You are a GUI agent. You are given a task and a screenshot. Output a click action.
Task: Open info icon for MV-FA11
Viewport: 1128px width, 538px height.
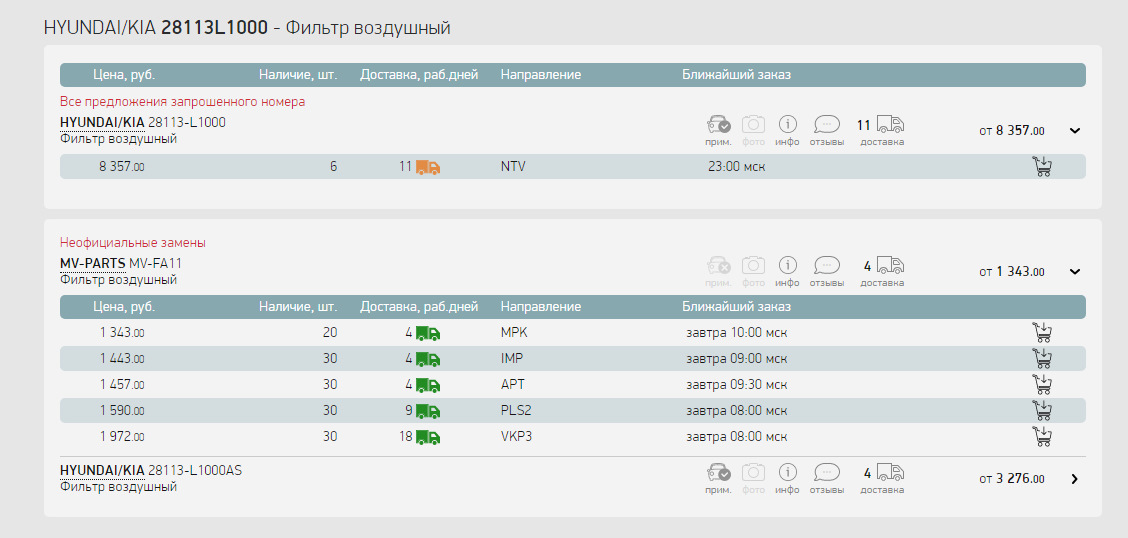(x=788, y=265)
